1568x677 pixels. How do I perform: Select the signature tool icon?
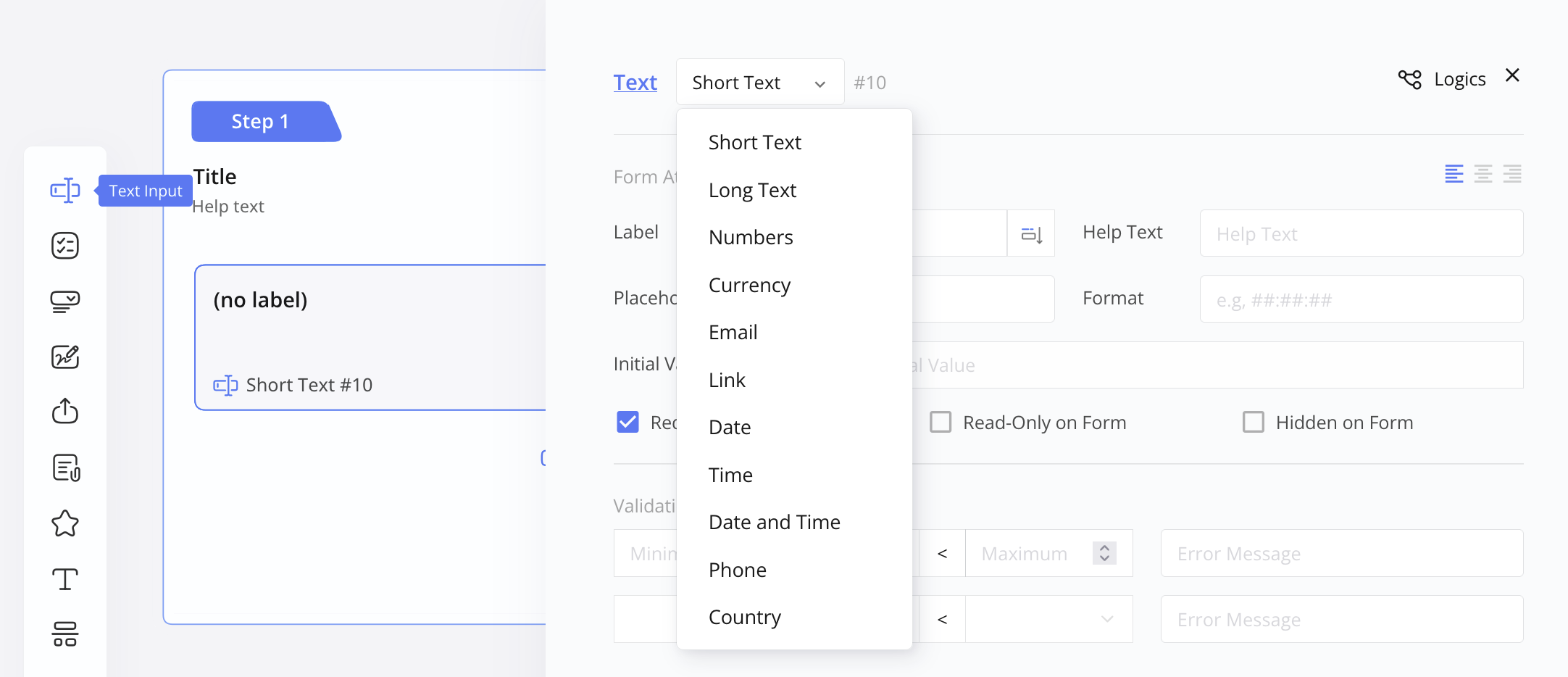tap(65, 357)
